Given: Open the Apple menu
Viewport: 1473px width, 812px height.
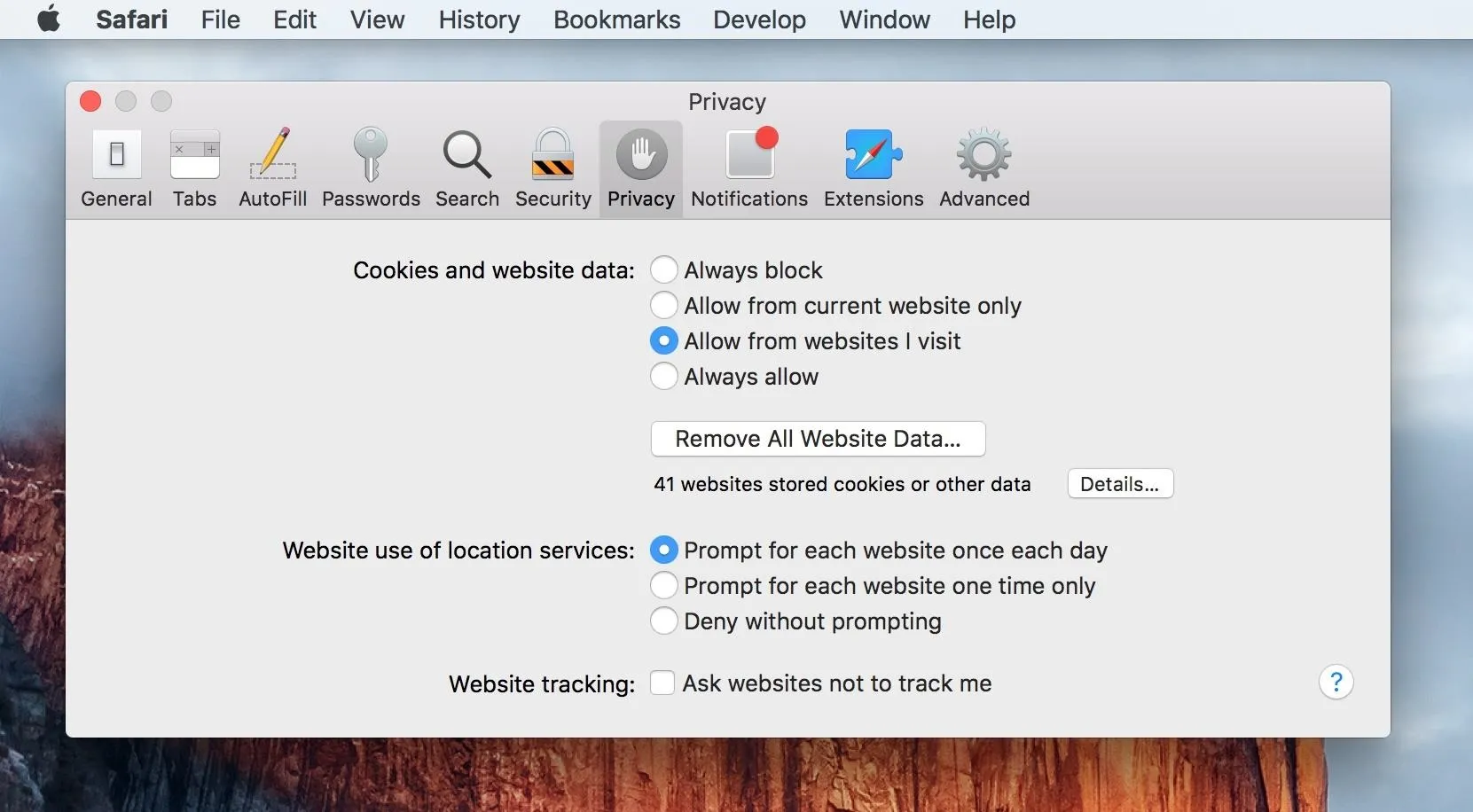Looking at the screenshot, I should click(x=50, y=19).
